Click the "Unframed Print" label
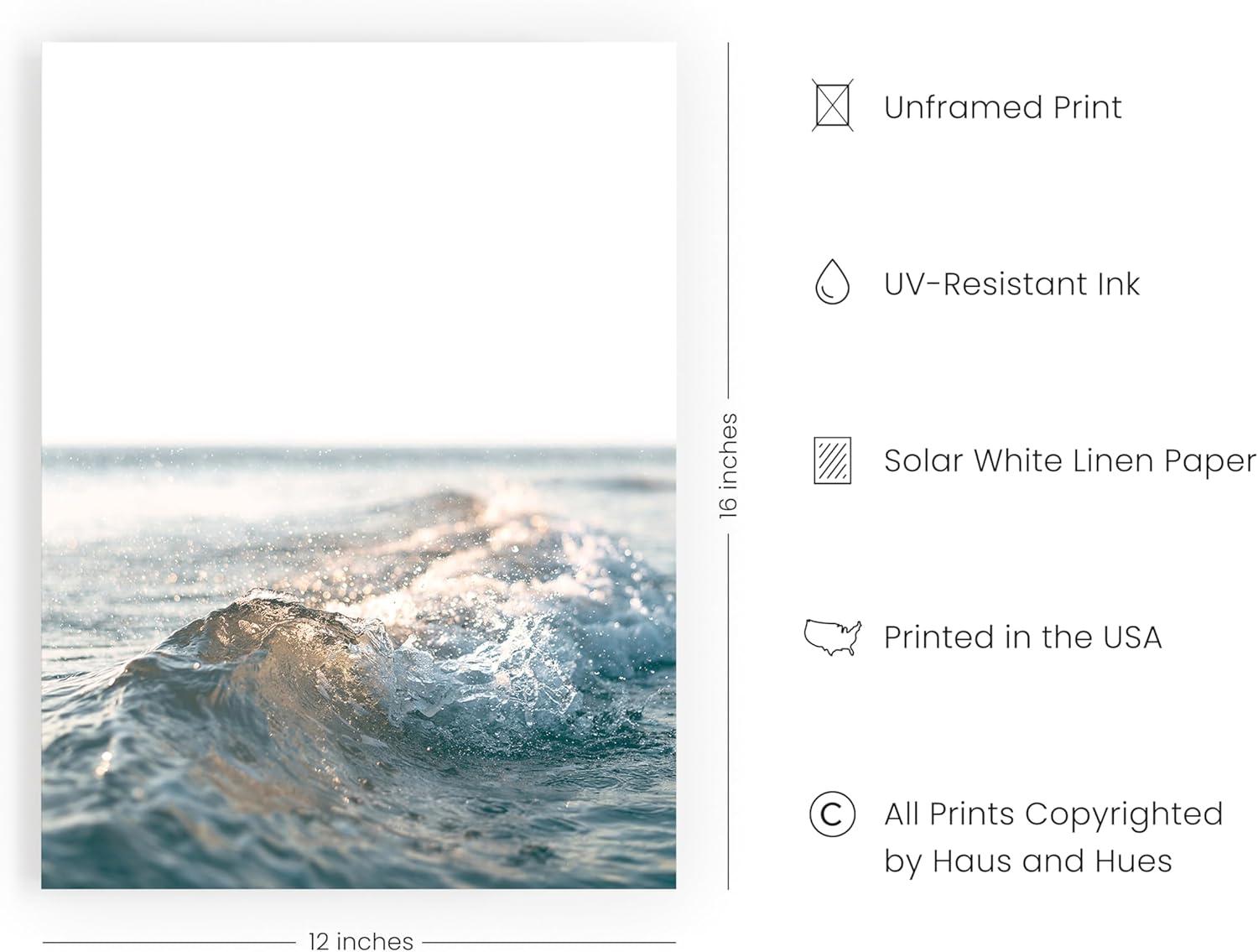The image size is (1258, 952). pos(1002,107)
